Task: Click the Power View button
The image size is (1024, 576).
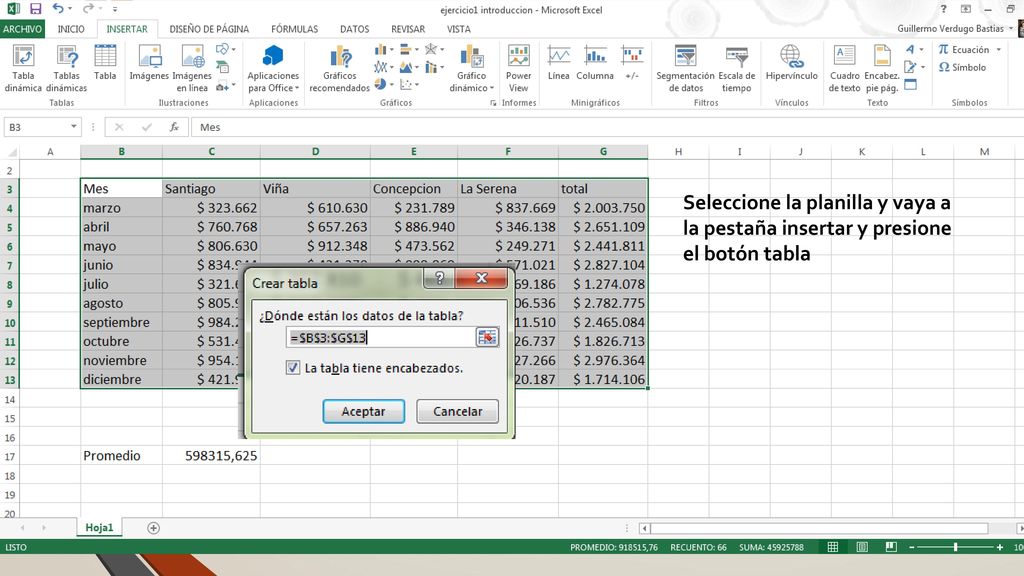Action: click(x=519, y=69)
